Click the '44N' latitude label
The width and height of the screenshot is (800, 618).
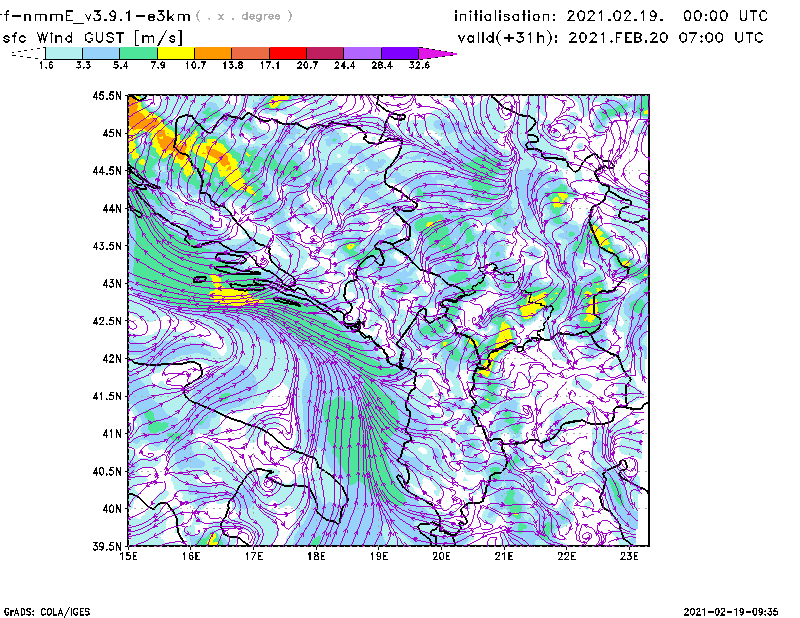[112, 208]
